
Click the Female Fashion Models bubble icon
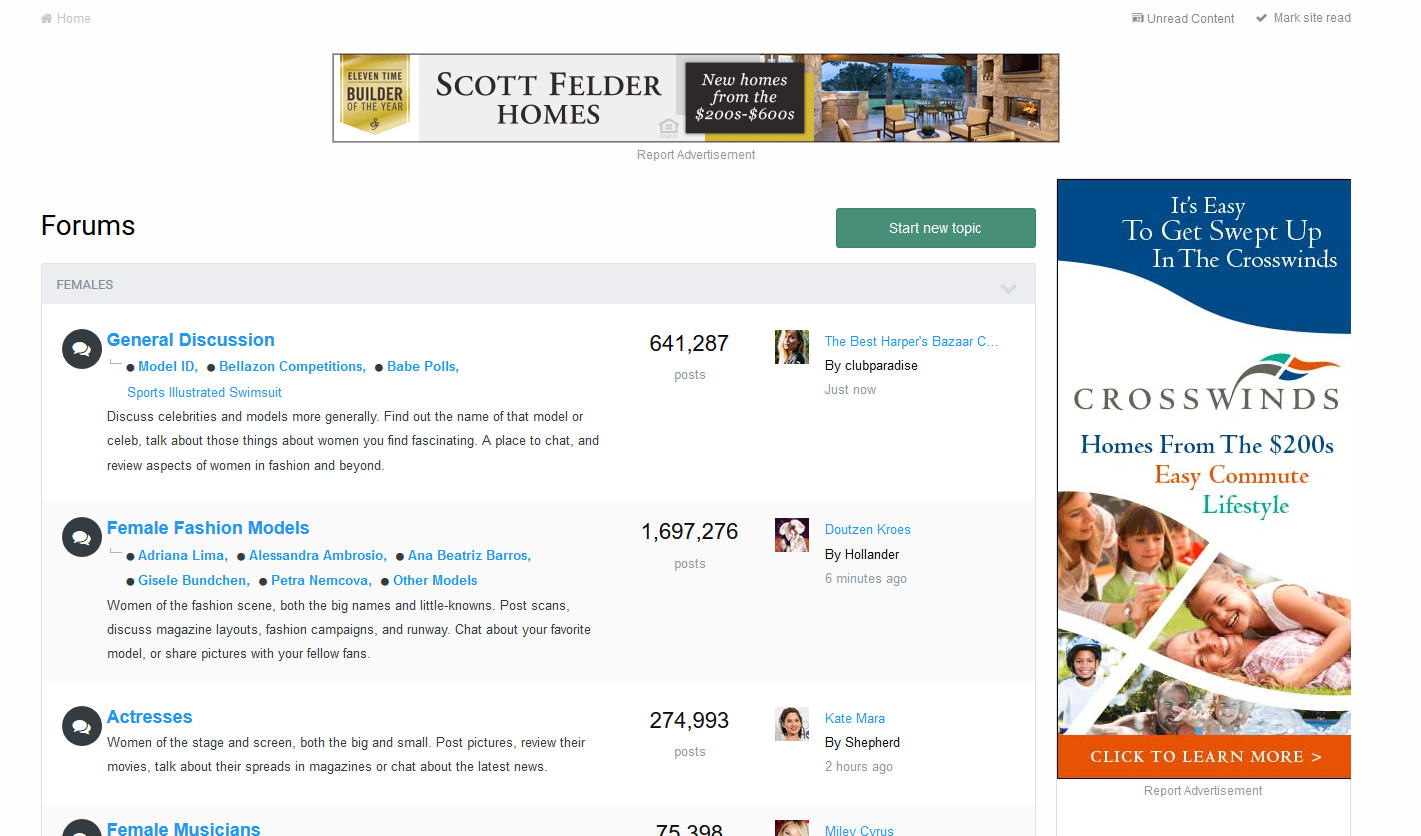click(82, 537)
